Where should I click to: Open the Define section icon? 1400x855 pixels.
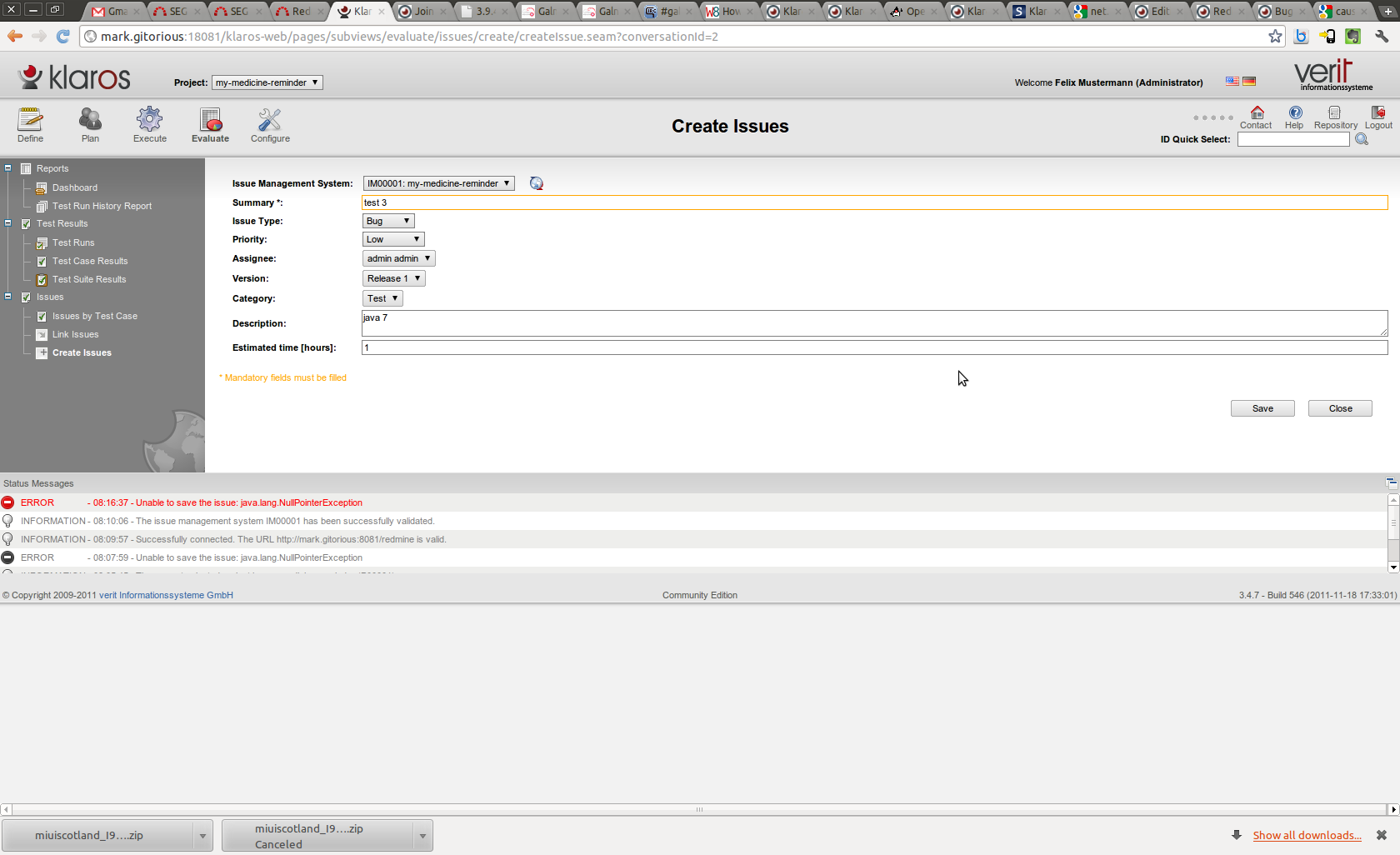click(30, 120)
